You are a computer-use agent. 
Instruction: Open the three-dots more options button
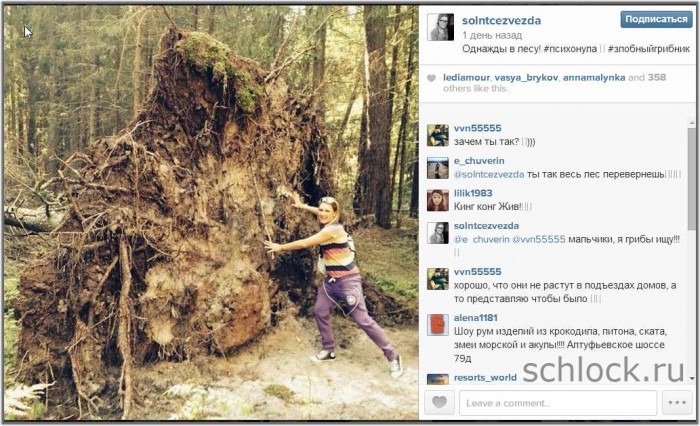677,402
